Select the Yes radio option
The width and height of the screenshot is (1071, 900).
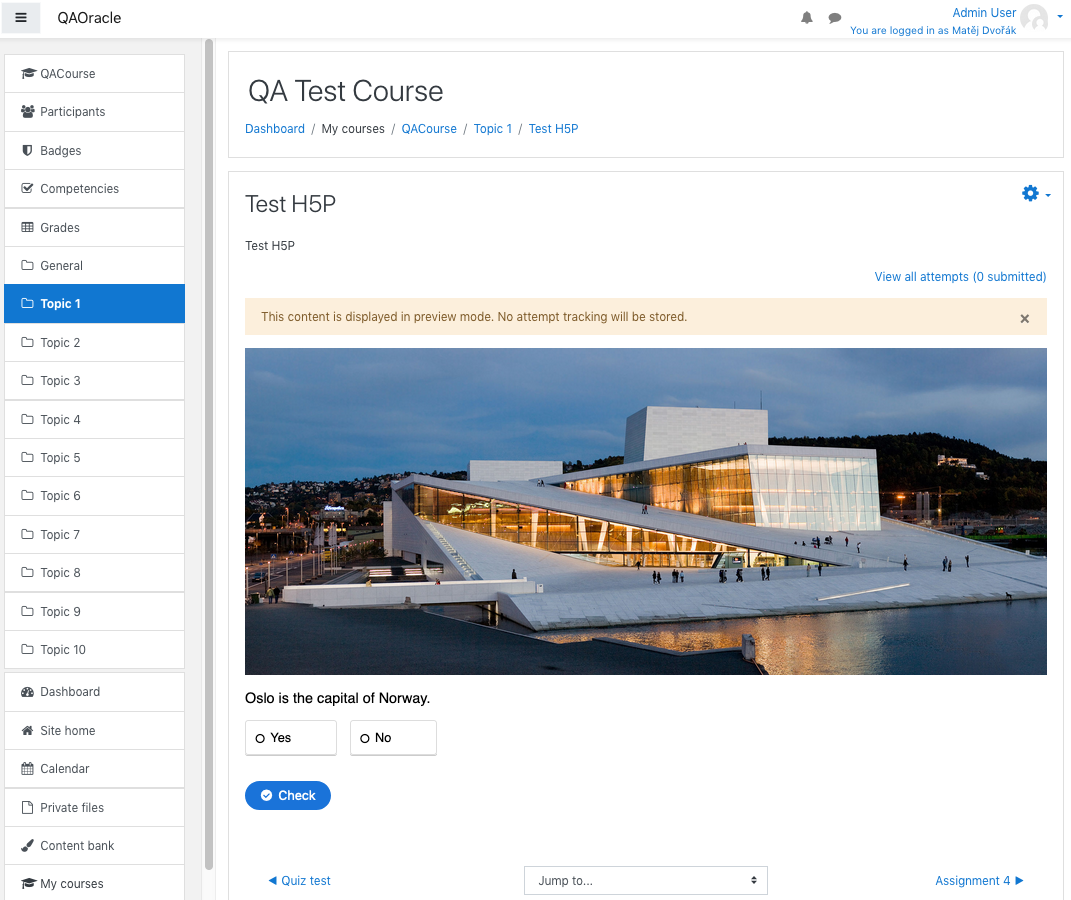291,737
